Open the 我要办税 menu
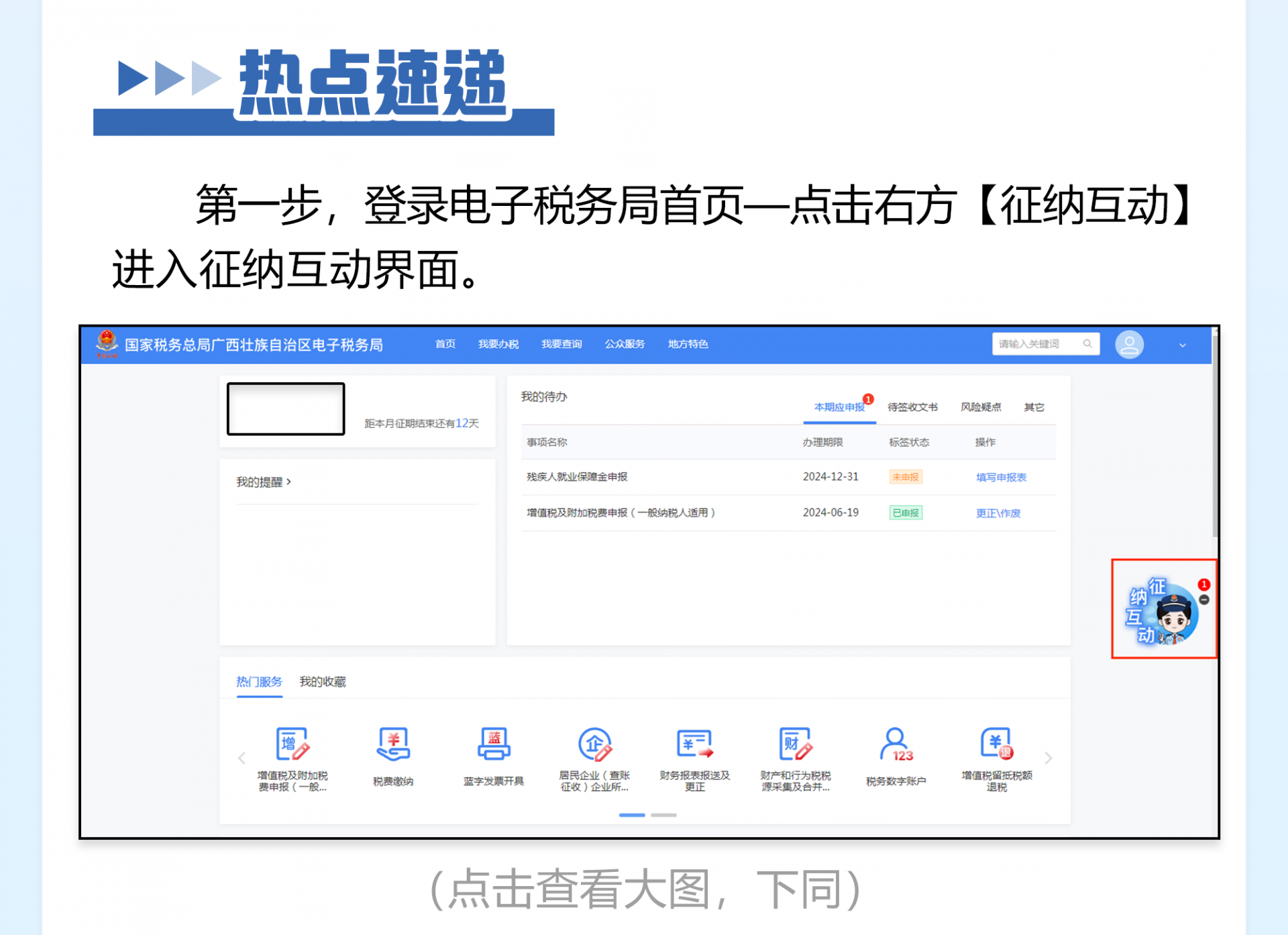Image resolution: width=1288 pixels, height=935 pixels. coord(498,344)
